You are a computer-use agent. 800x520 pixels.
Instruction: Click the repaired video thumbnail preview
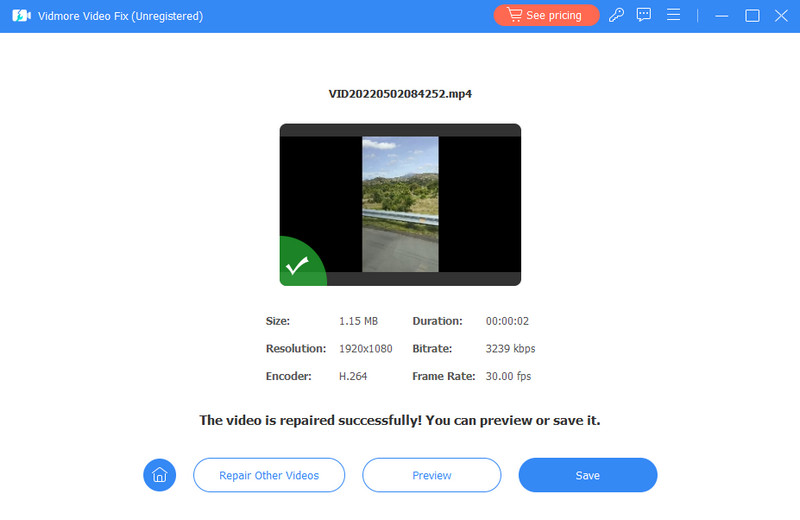[x=400, y=204]
